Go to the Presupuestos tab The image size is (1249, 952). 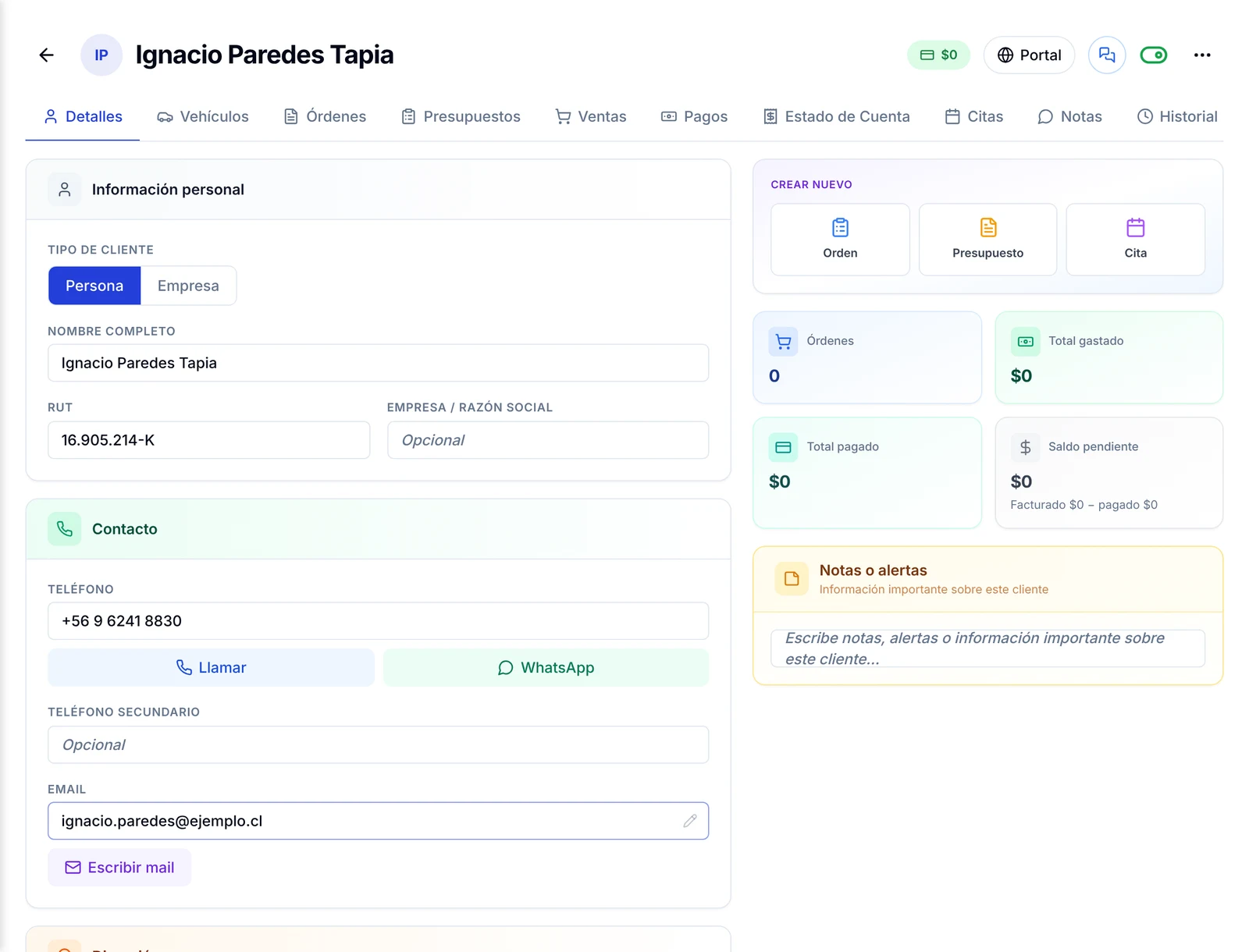tap(461, 116)
